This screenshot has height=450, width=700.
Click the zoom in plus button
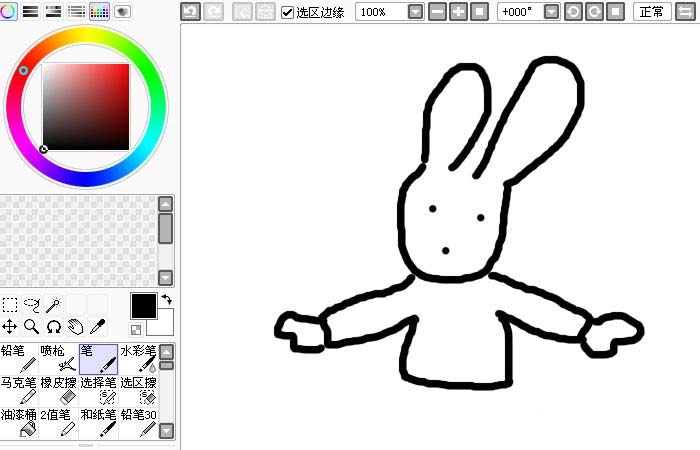pos(458,12)
